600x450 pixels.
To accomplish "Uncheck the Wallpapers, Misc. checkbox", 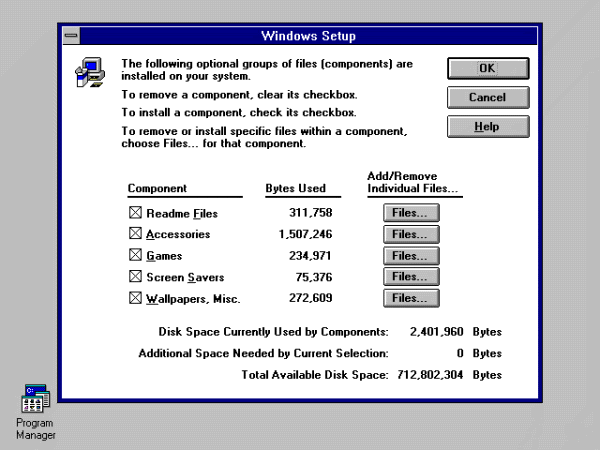I will 135,298.
